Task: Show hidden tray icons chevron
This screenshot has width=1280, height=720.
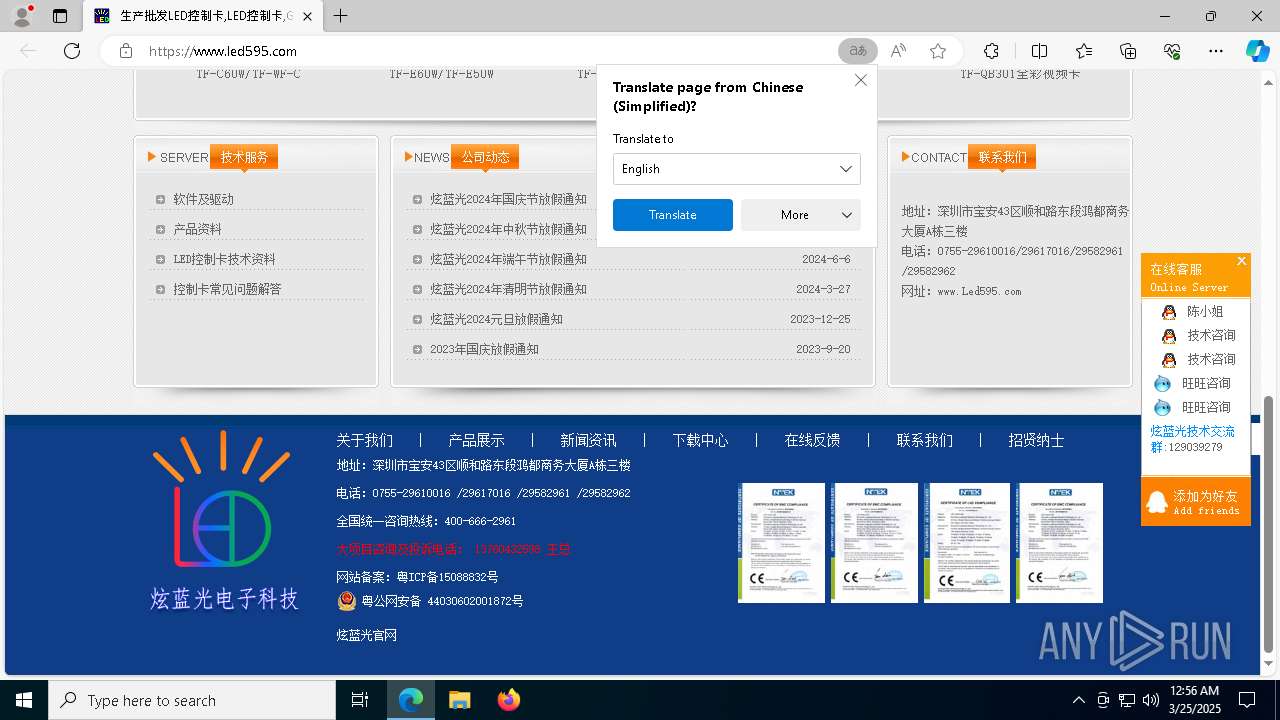Action: [x=1079, y=700]
